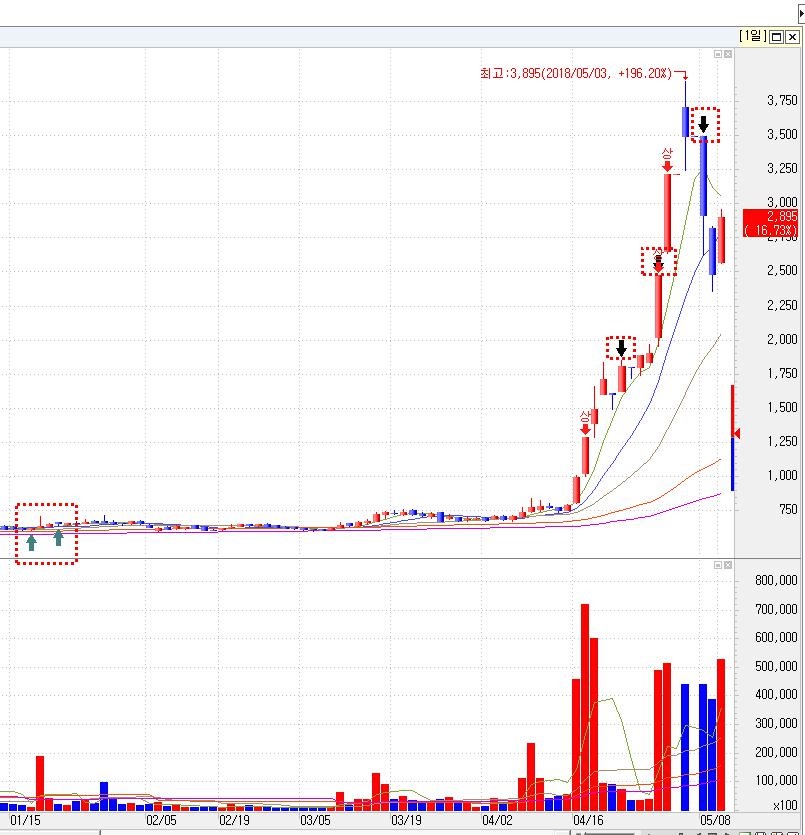Select the 02/19 date label
The width and height of the screenshot is (805, 835).
(x=234, y=820)
